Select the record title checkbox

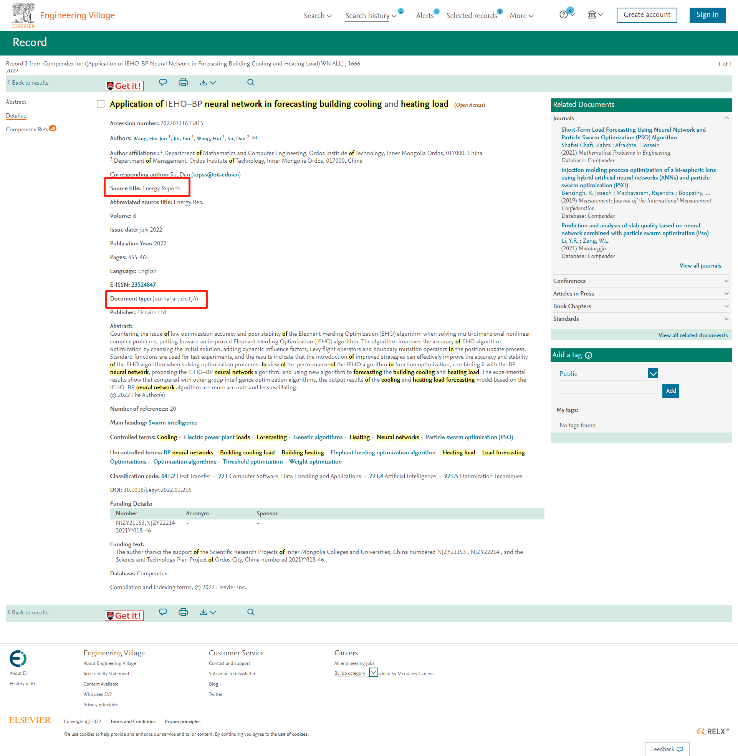(101, 104)
